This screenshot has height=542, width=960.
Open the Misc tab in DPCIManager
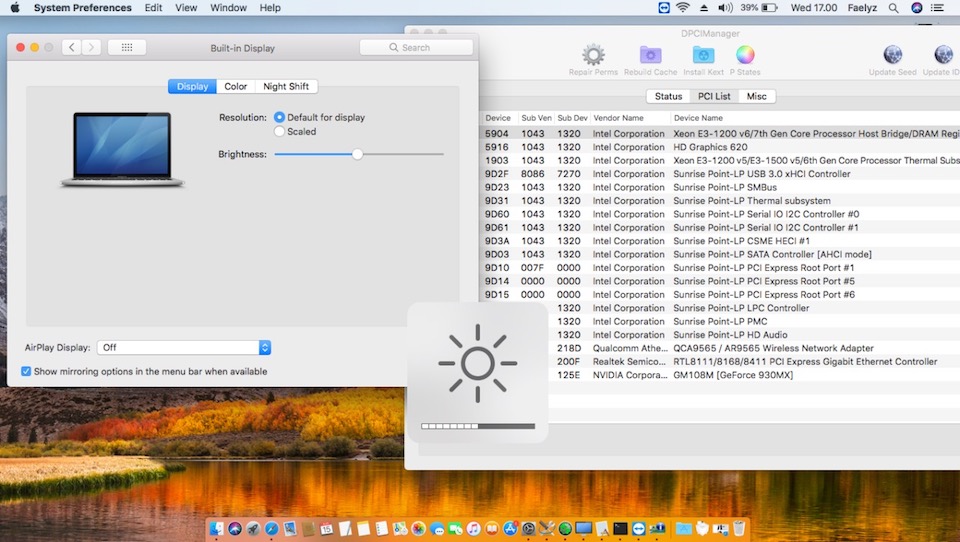[x=757, y=96]
